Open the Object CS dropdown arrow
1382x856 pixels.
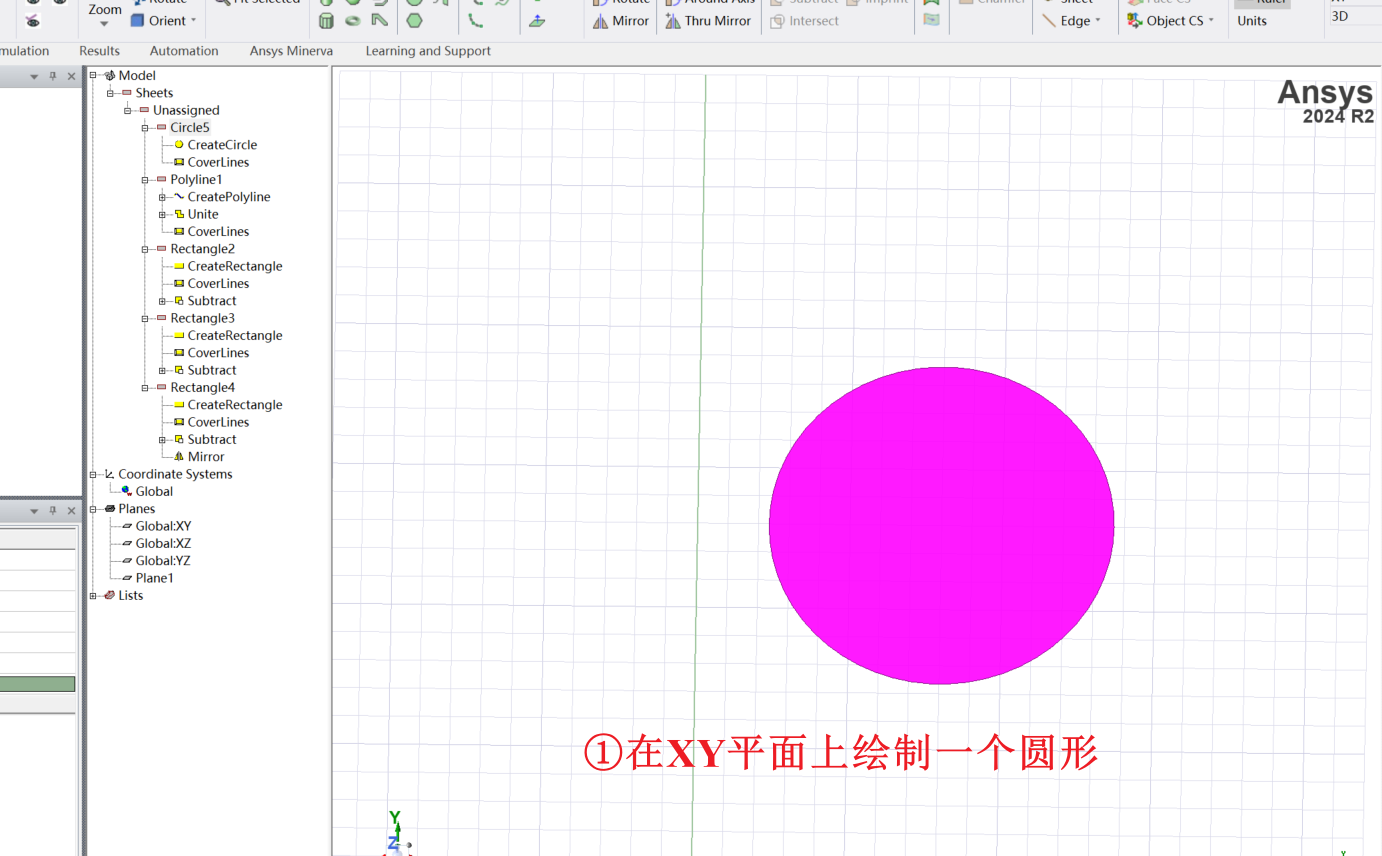[x=1211, y=21]
